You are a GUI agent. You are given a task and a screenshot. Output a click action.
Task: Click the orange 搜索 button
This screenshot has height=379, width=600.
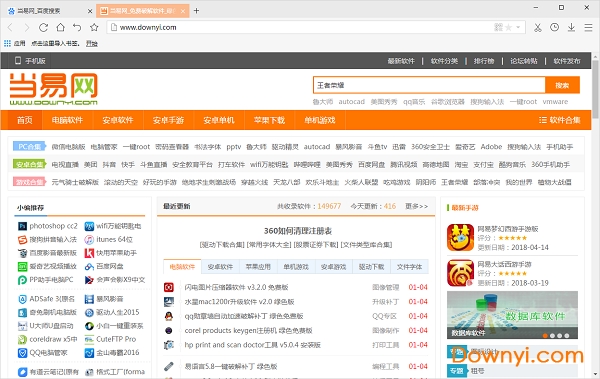pos(562,85)
